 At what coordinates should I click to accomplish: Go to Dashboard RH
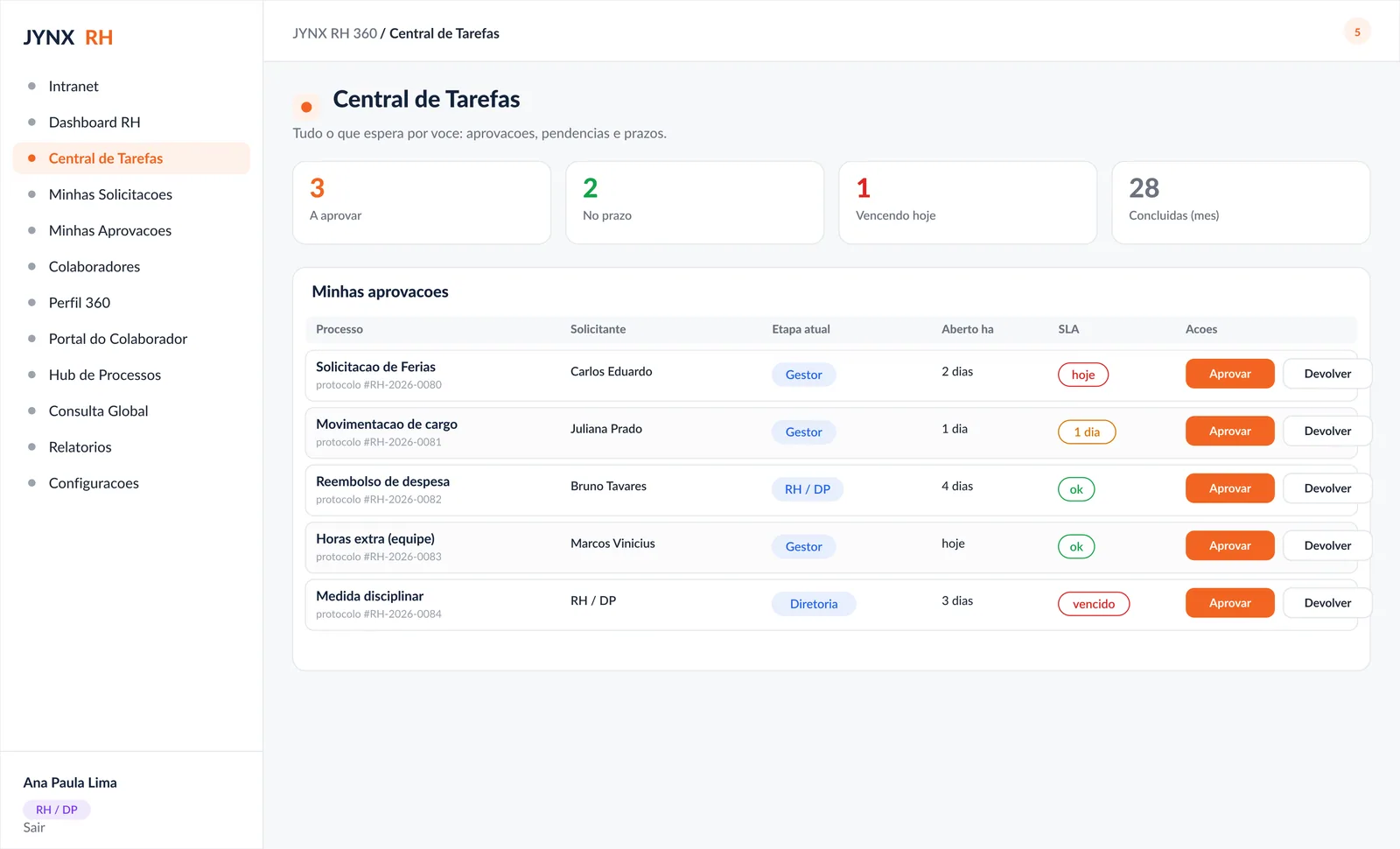131,123
